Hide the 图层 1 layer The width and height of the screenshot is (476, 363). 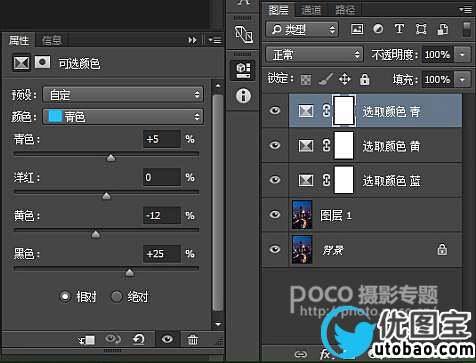275,214
